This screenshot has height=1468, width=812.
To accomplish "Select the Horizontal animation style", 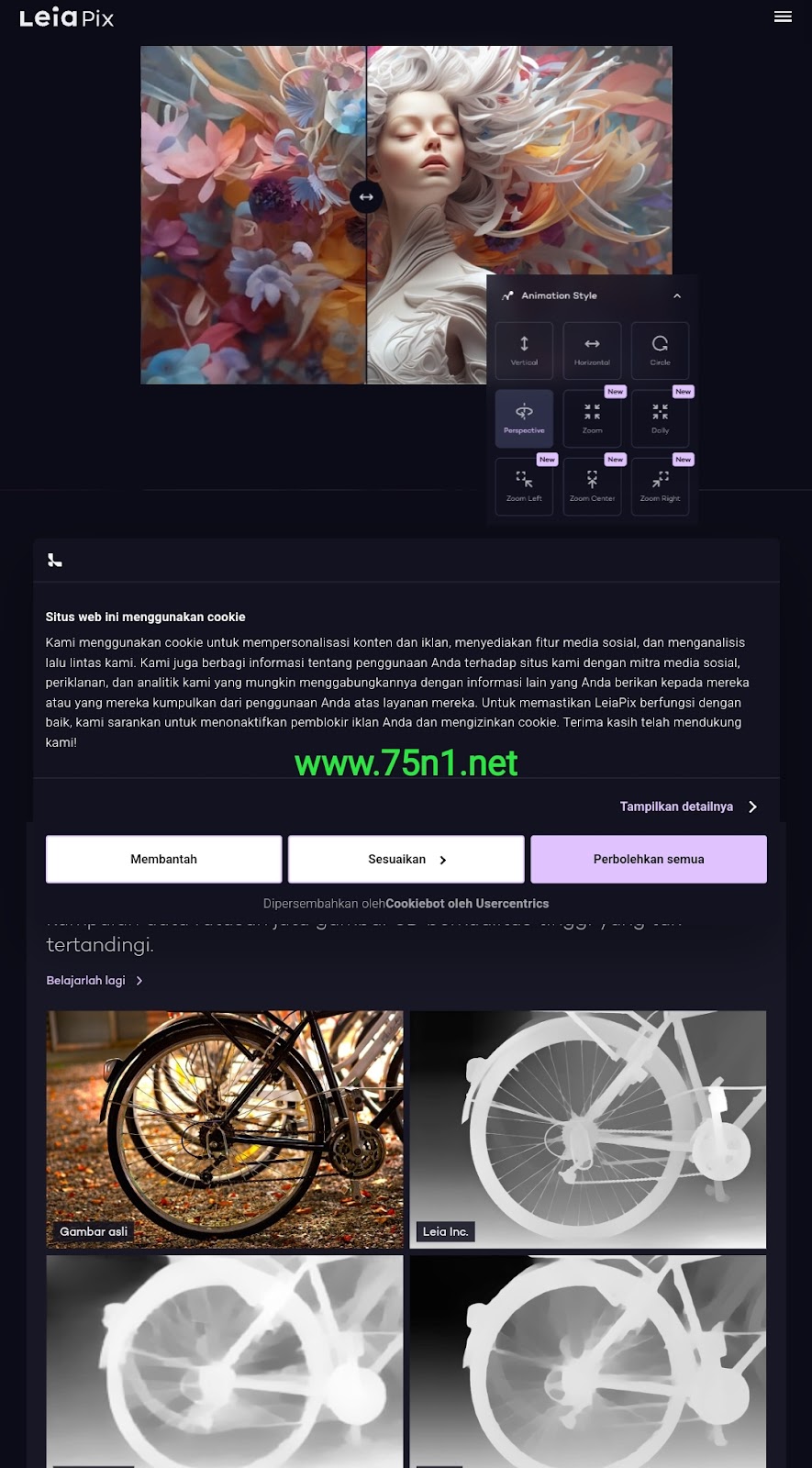I will 592,350.
